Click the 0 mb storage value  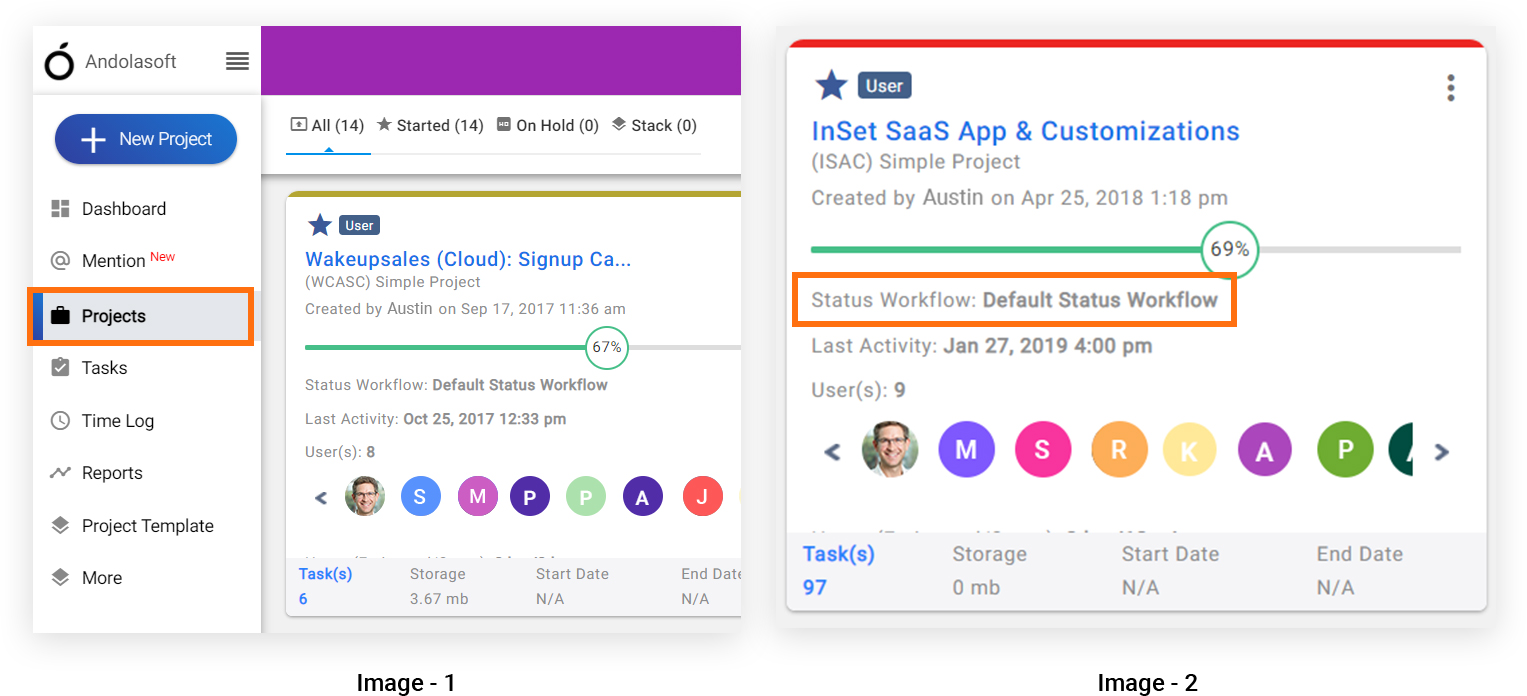[x=976, y=587]
